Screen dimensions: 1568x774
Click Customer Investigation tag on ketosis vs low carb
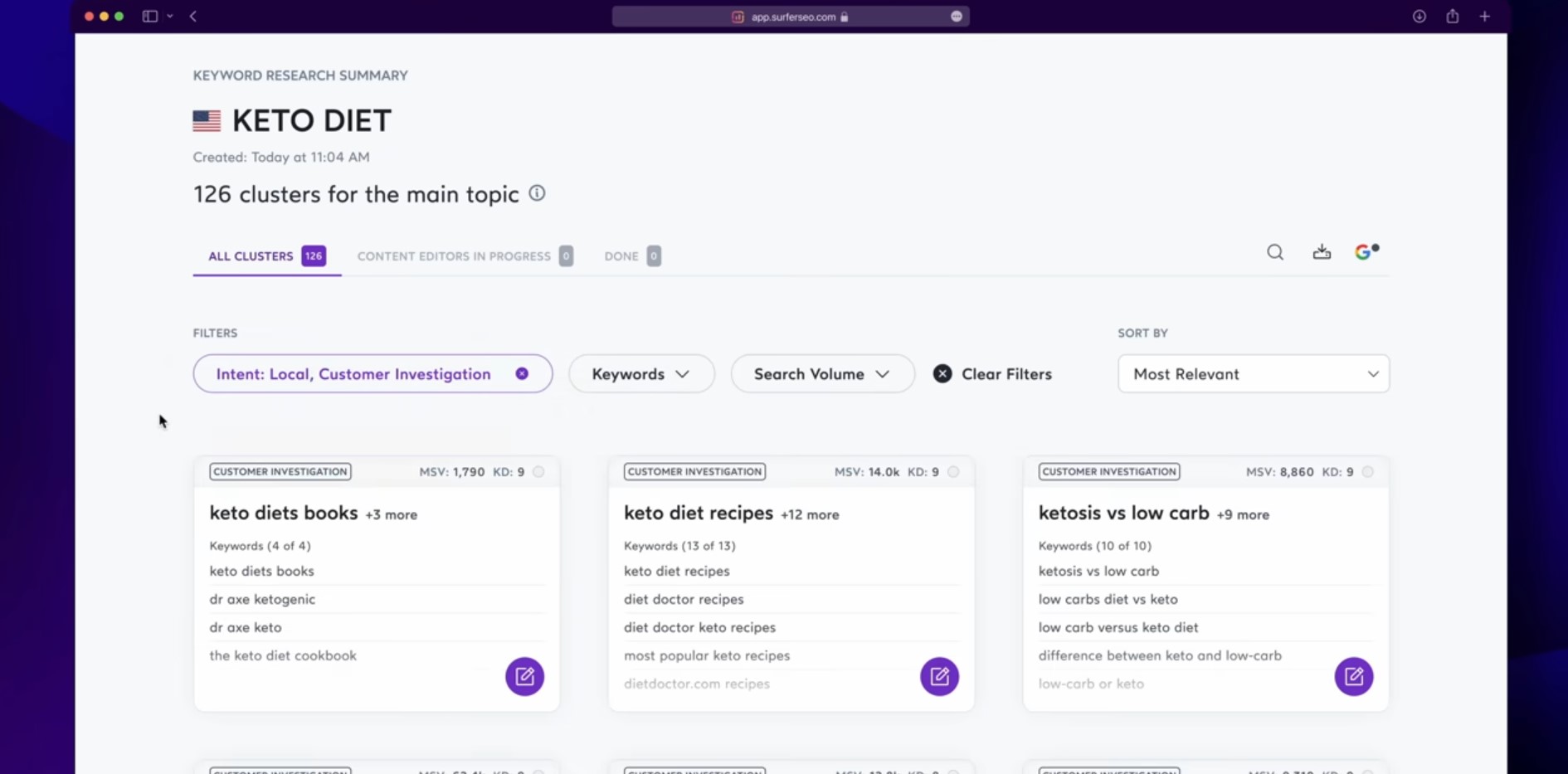tap(1109, 472)
